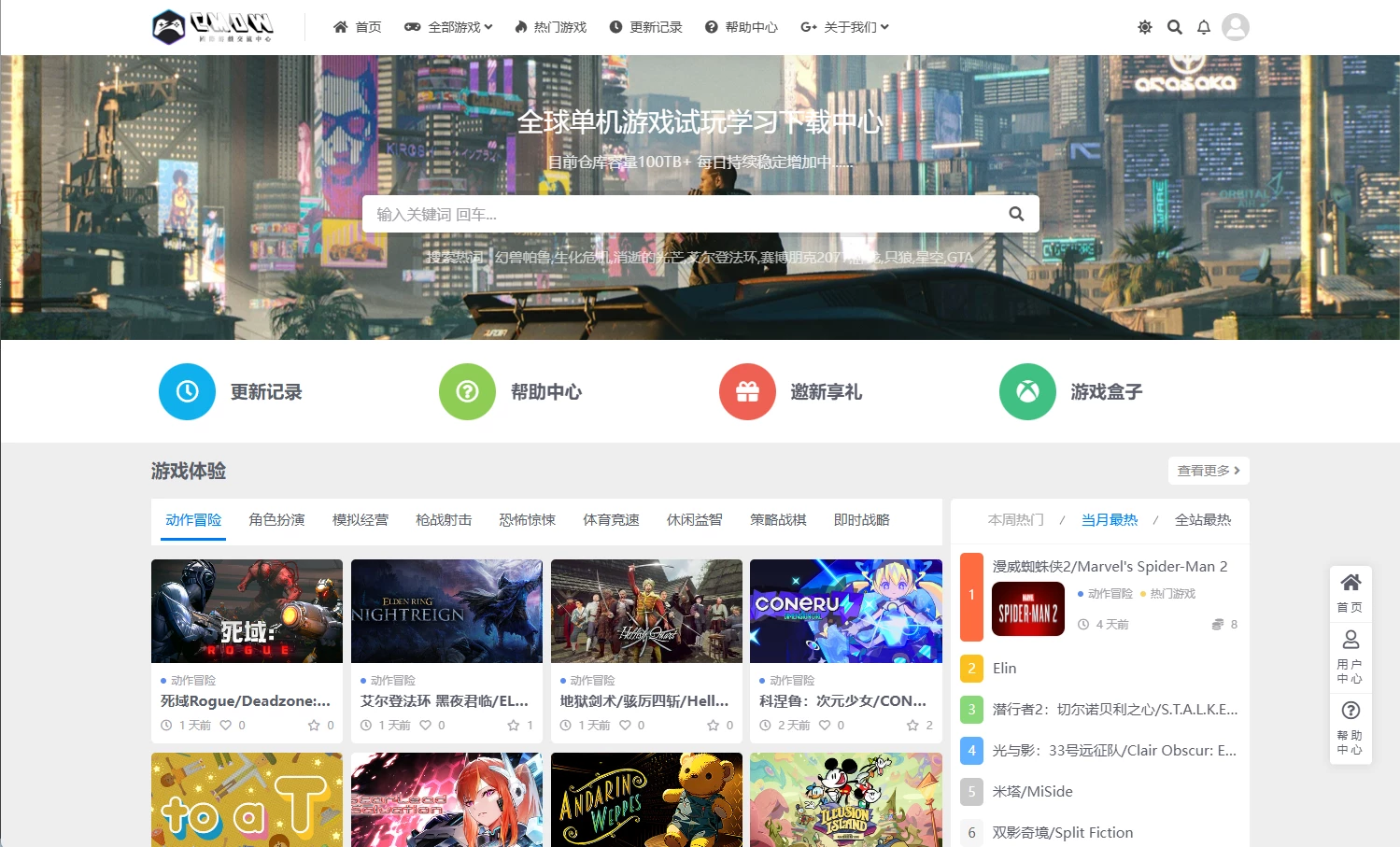Open 艾尔登法环 黑夜君临 title link

tap(445, 700)
